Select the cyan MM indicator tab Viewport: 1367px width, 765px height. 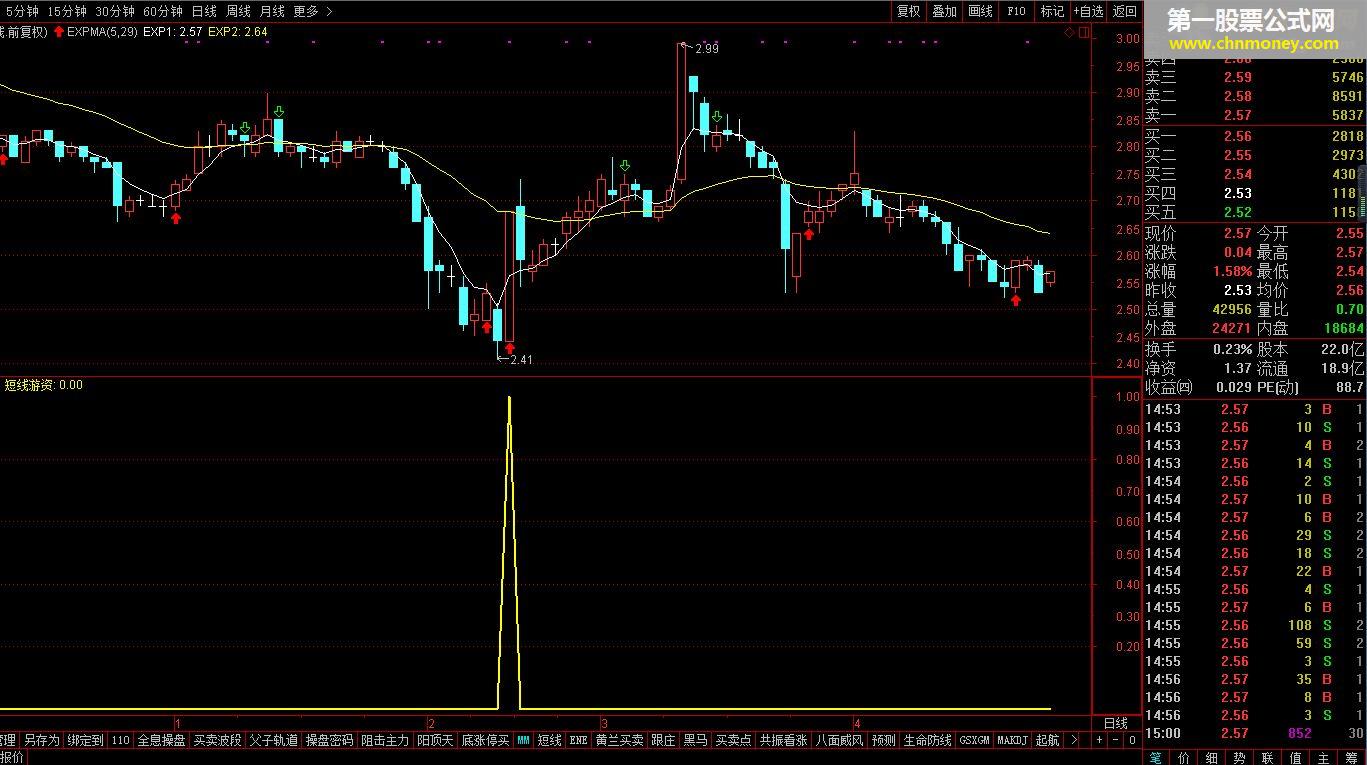523,741
